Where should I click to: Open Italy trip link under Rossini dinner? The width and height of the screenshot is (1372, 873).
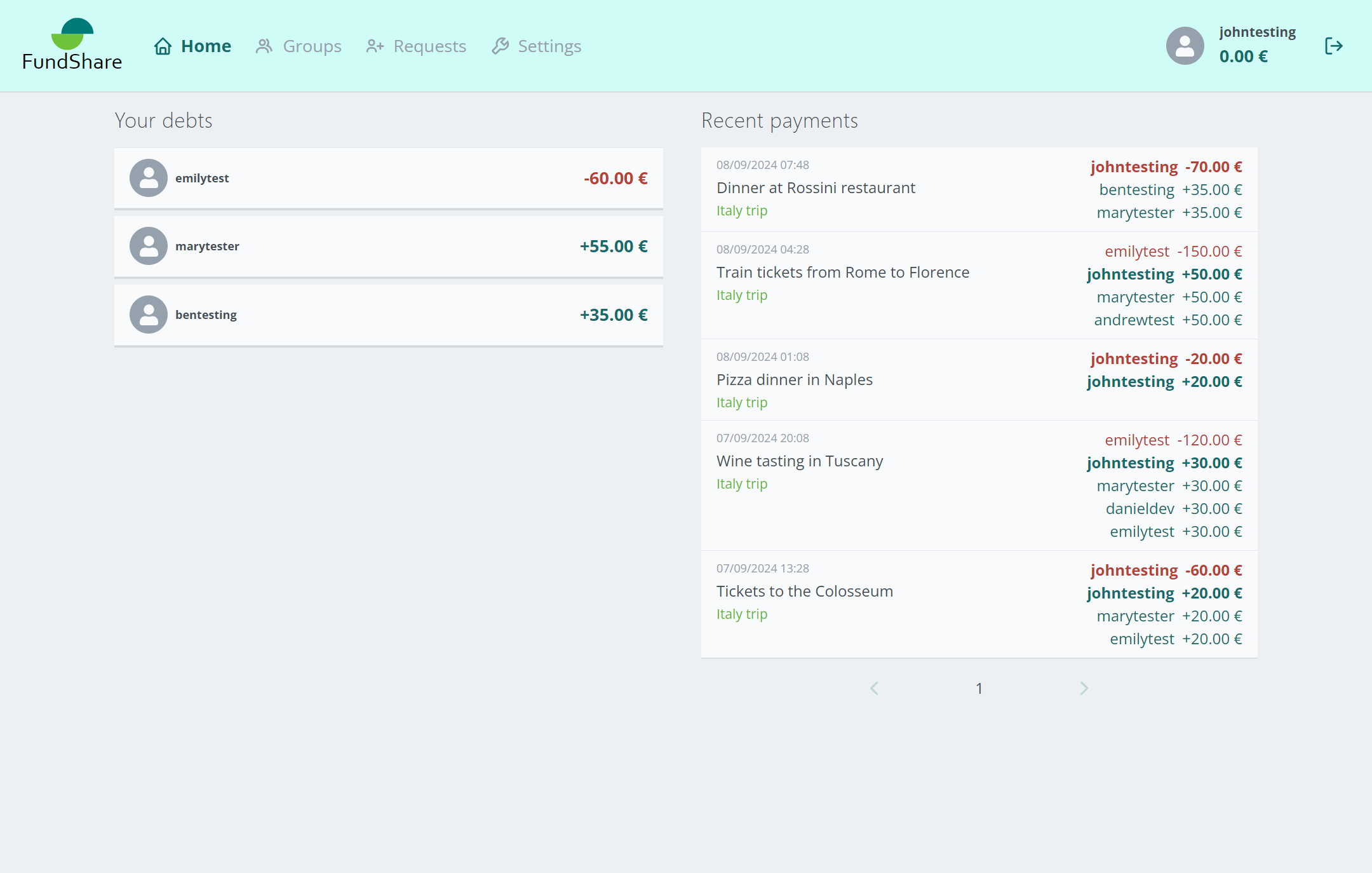742,210
